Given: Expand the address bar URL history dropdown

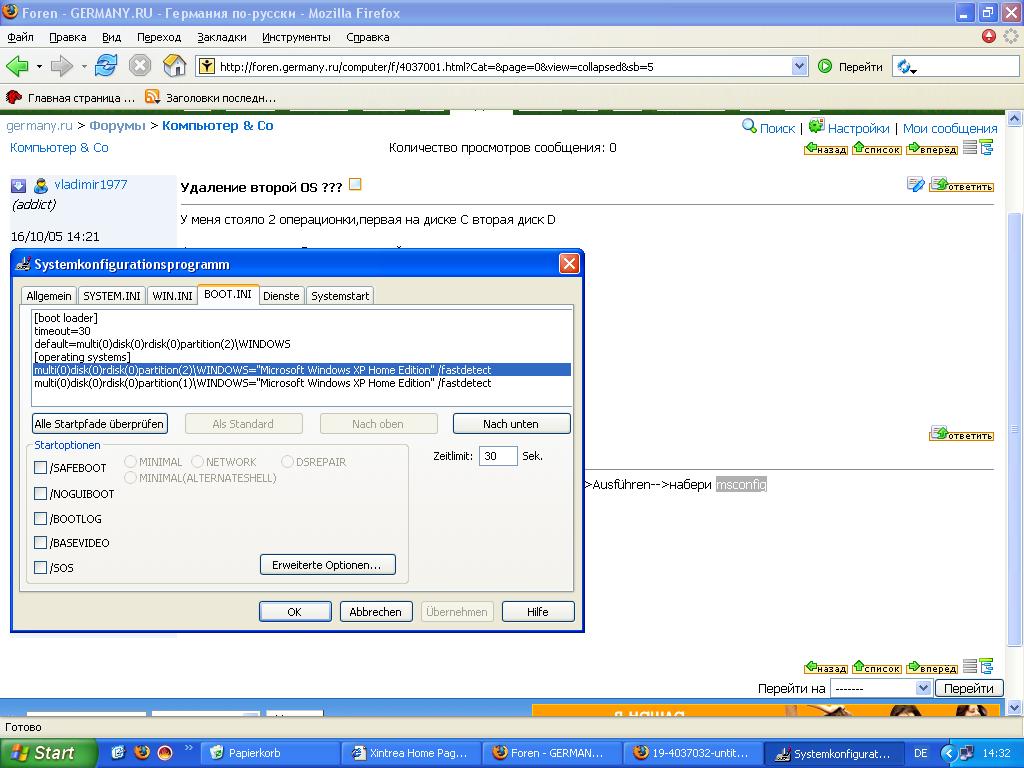Looking at the screenshot, I should (x=799, y=66).
